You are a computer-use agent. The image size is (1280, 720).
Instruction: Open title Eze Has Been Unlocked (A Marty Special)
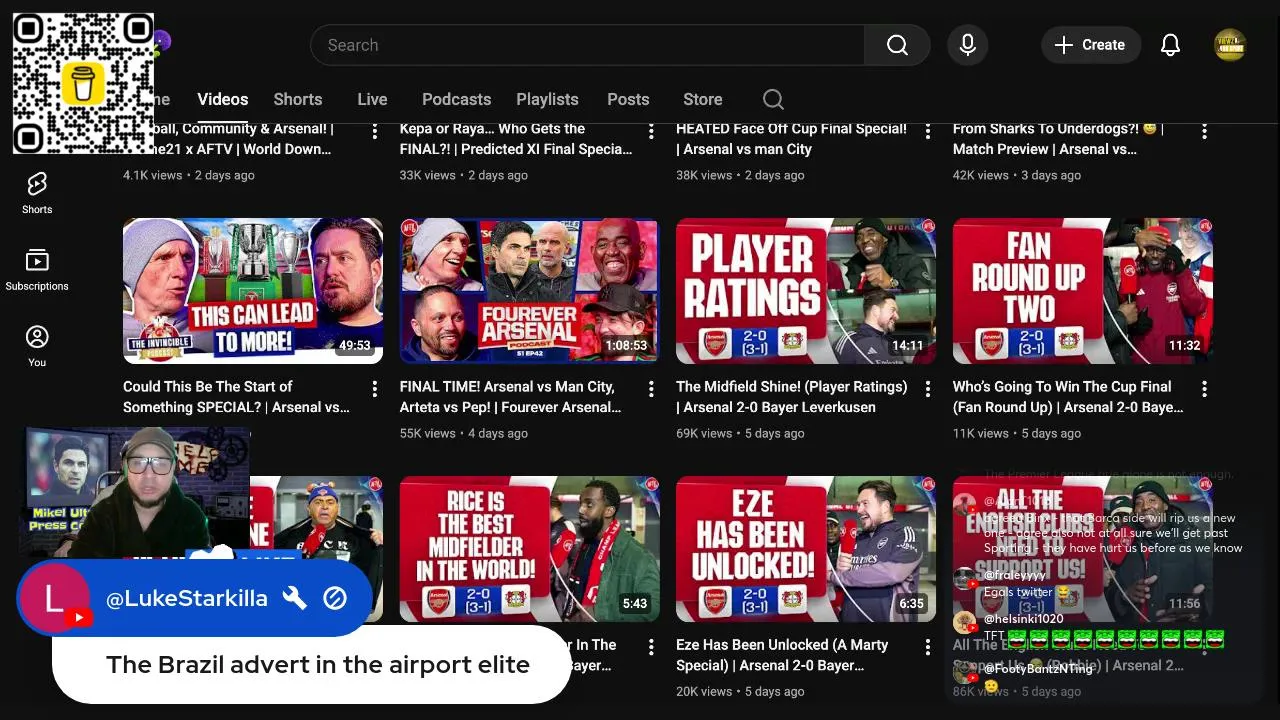tap(782, 655)
